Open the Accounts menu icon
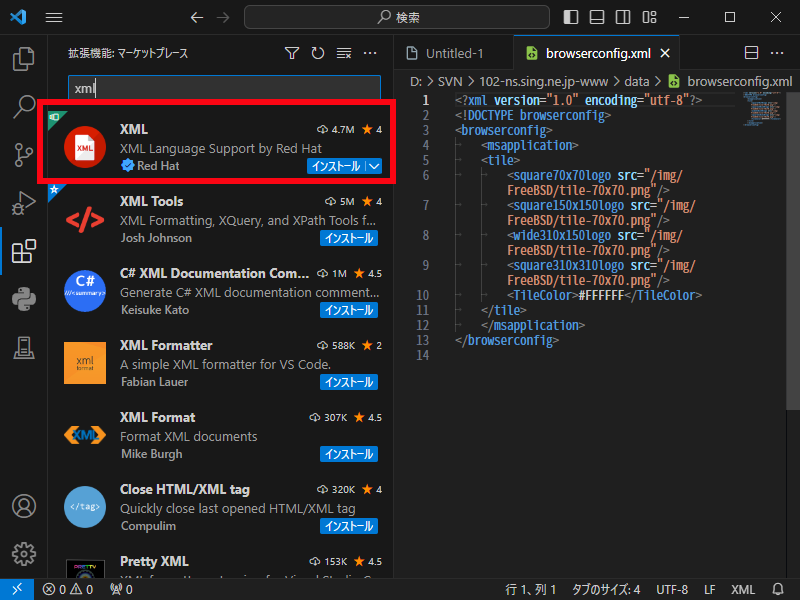Viewport: 800px width, 600px height. 23,506
